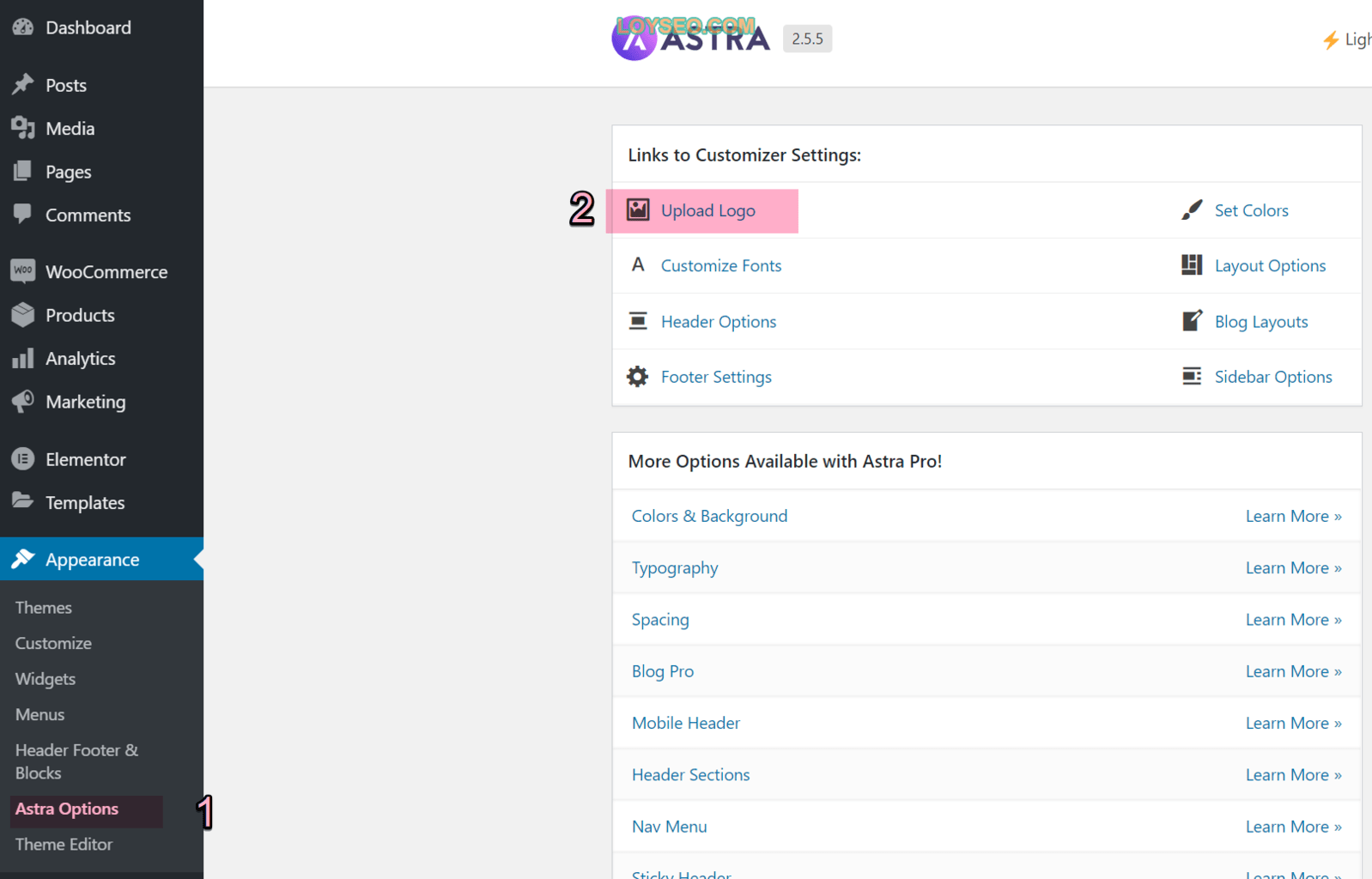The image size is (1372, 879).
Task: Click the Layout Options grid icon
Action: coord(1192,265)
